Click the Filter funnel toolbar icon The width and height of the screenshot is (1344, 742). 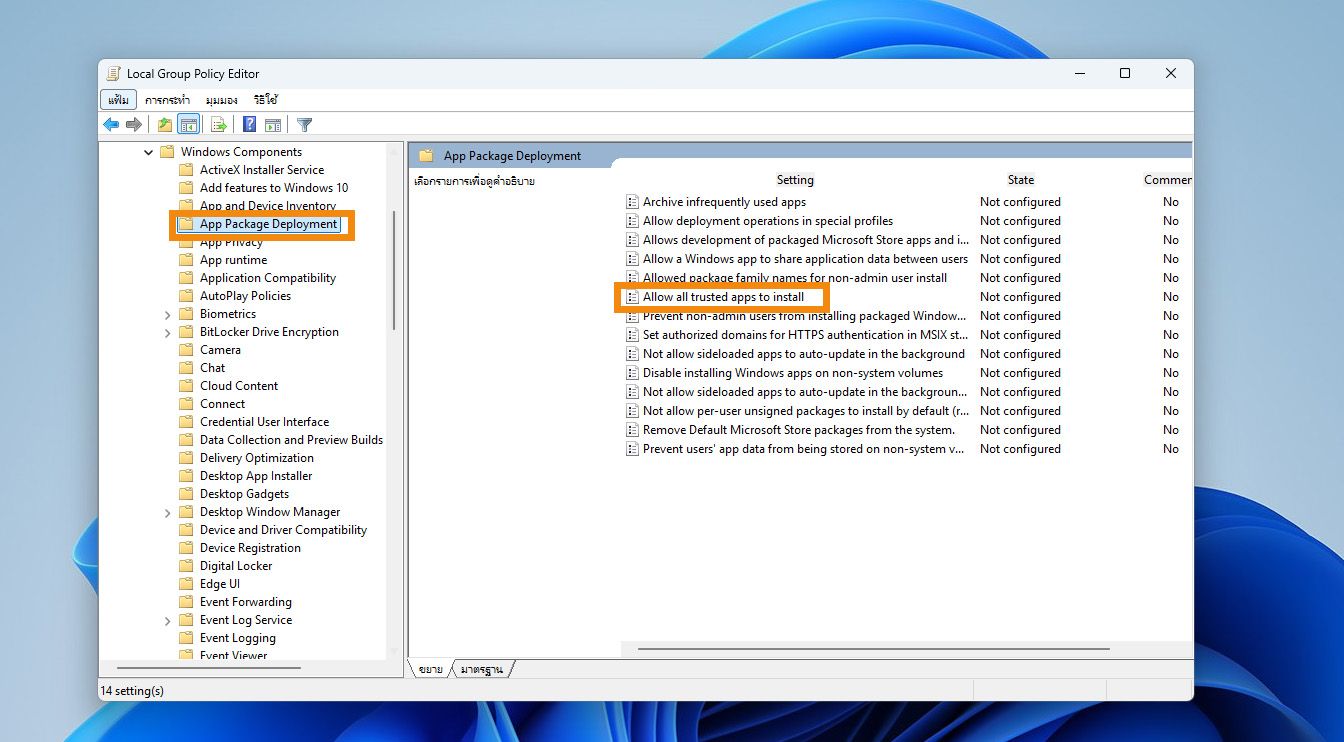click(305, 125)
